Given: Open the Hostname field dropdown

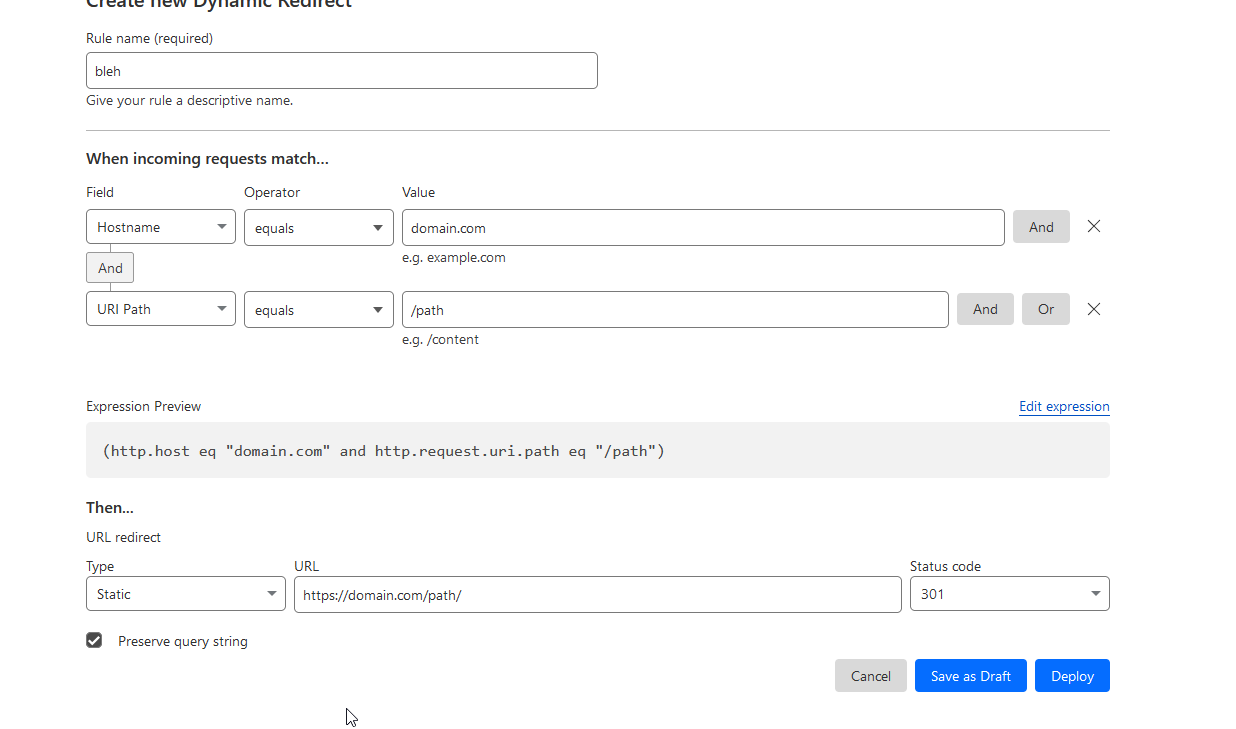Looking at the screenshot, I should (x=161, y=227).
